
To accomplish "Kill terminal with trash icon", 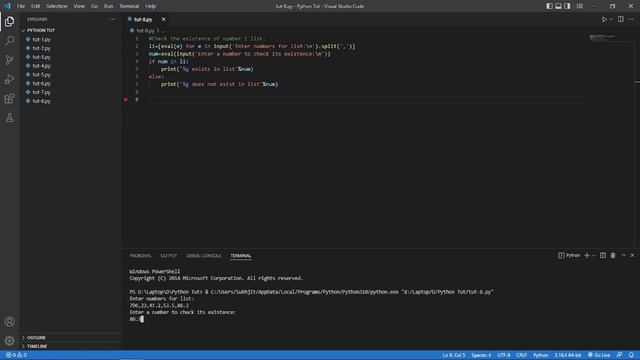I will click(613, 256).
